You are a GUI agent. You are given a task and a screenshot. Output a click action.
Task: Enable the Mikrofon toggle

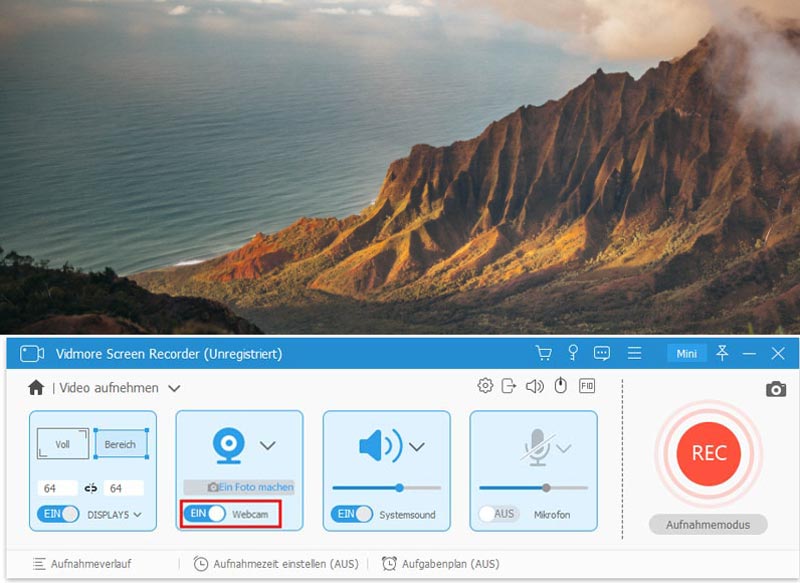coord(498,514)
